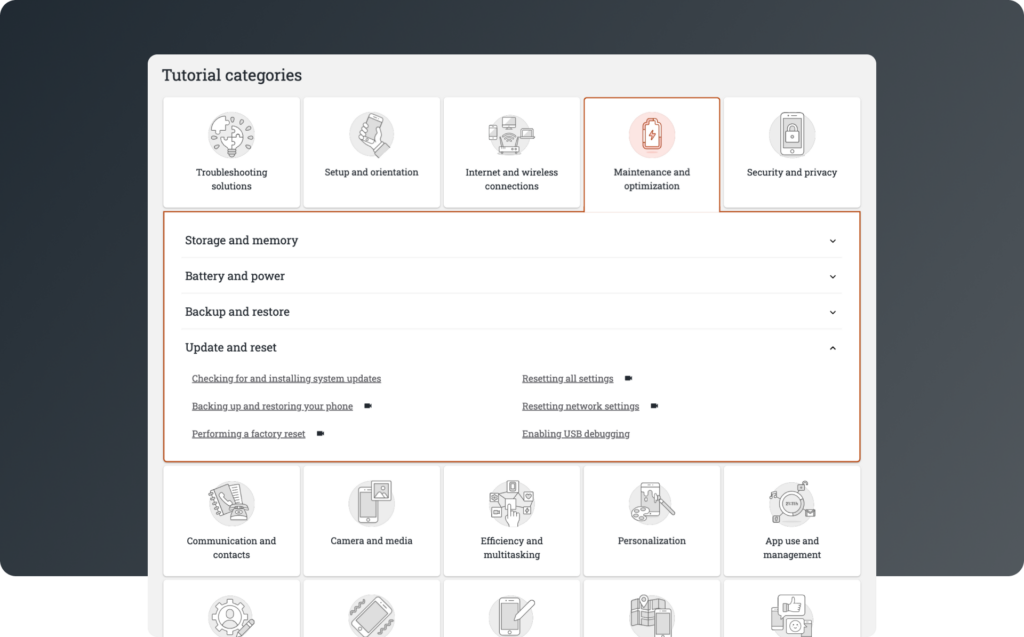Click the thumbs-up feedback icon

tap(792, 615)
